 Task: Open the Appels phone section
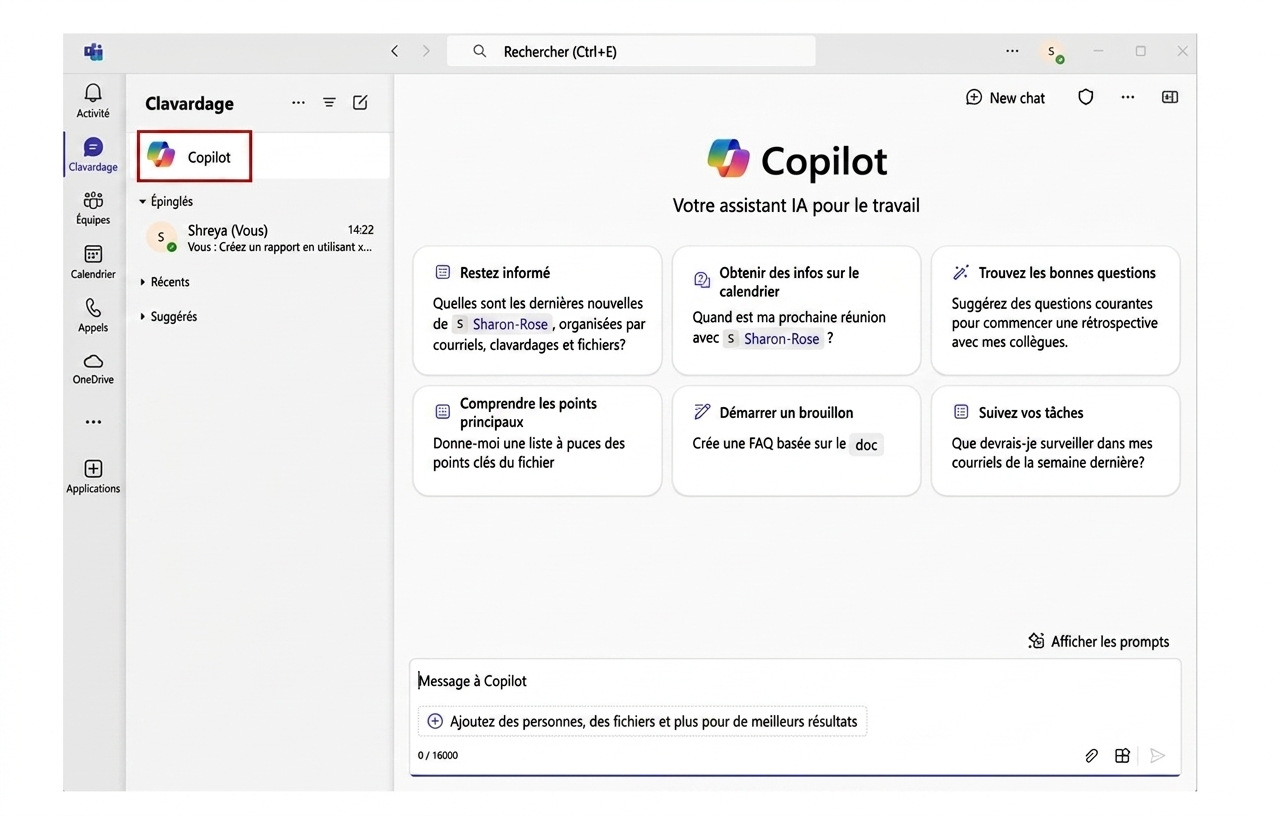tap(93, 315)
